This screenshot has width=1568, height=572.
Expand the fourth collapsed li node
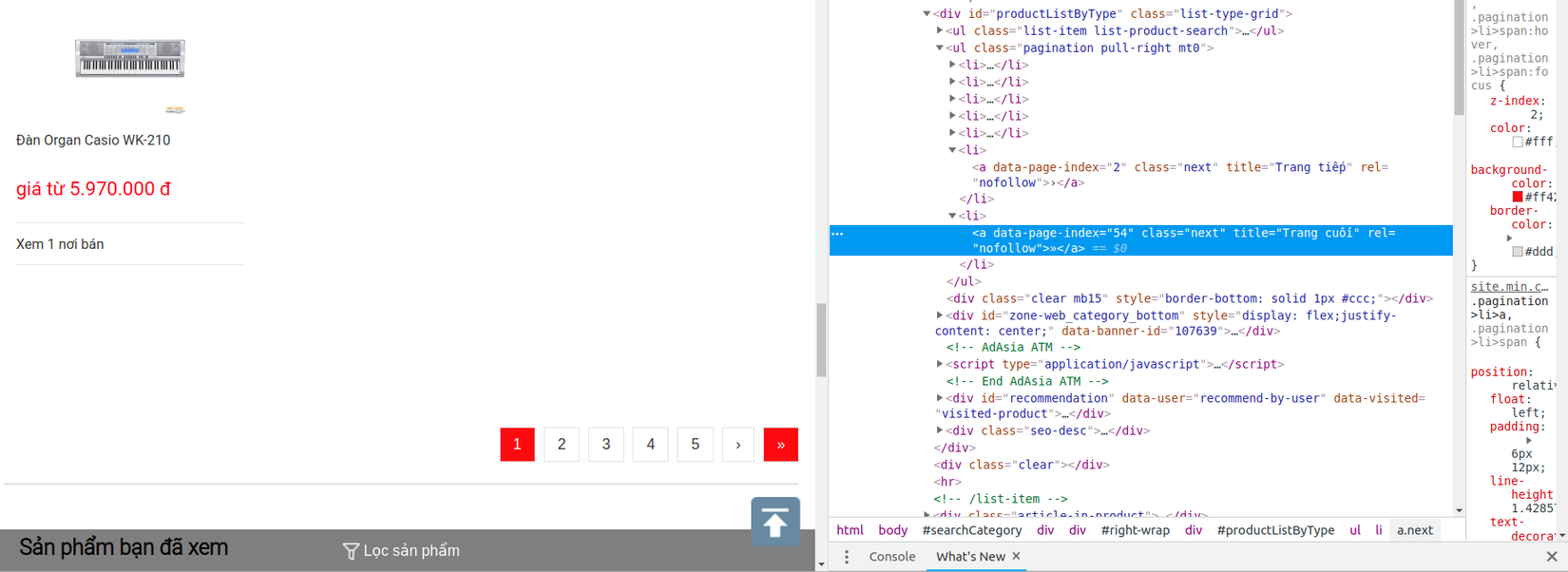pyautogui.click(x=952, y=116)
